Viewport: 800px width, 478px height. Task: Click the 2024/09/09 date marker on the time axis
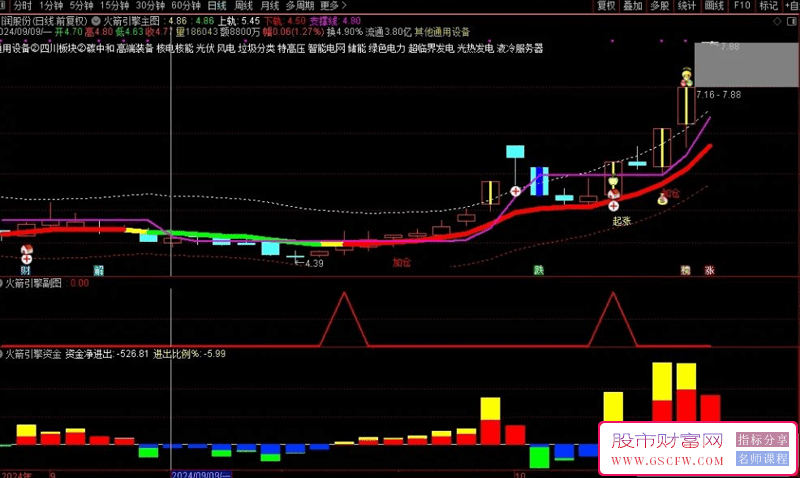[201, 474]
